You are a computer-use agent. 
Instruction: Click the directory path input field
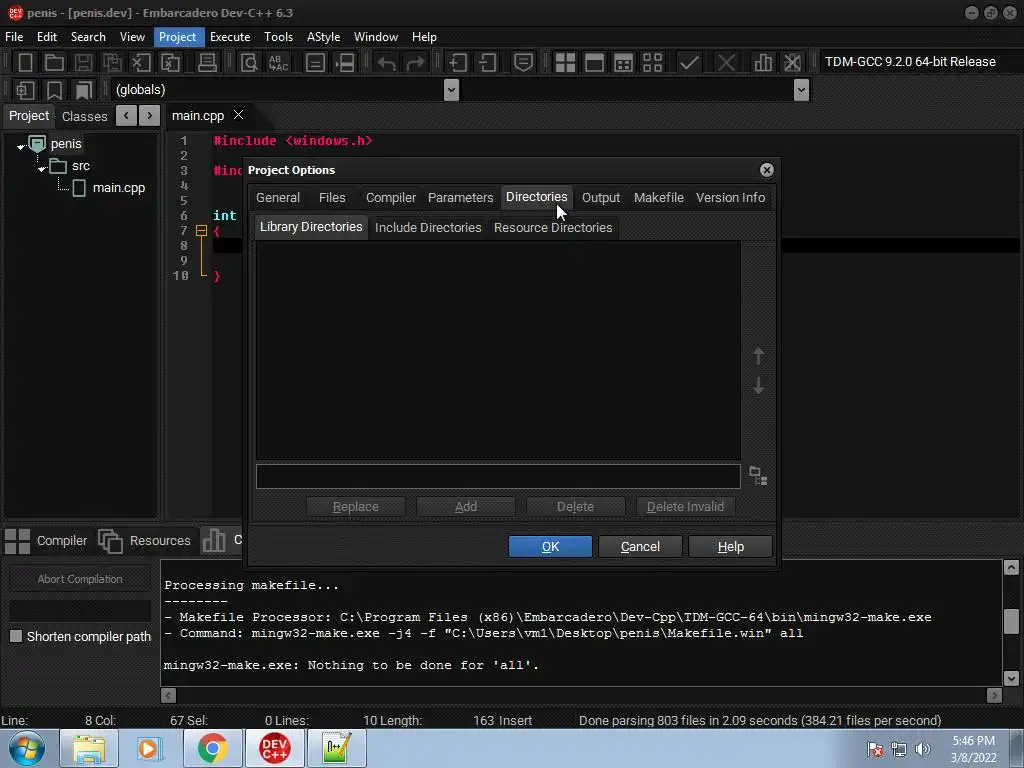(498, 476)
